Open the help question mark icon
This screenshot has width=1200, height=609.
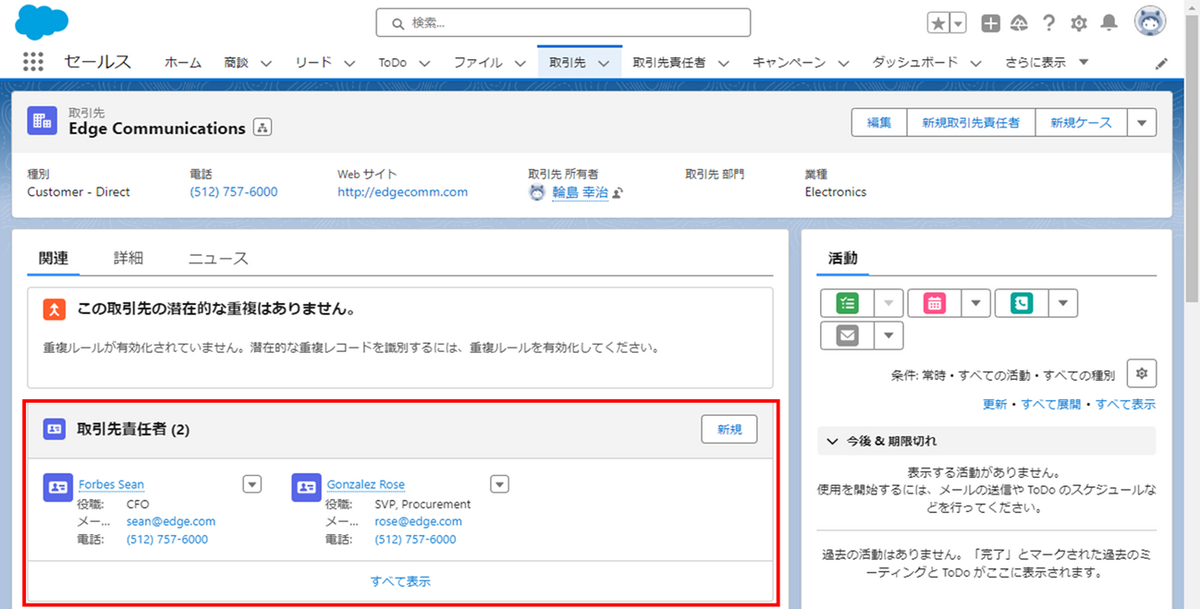1049,23
